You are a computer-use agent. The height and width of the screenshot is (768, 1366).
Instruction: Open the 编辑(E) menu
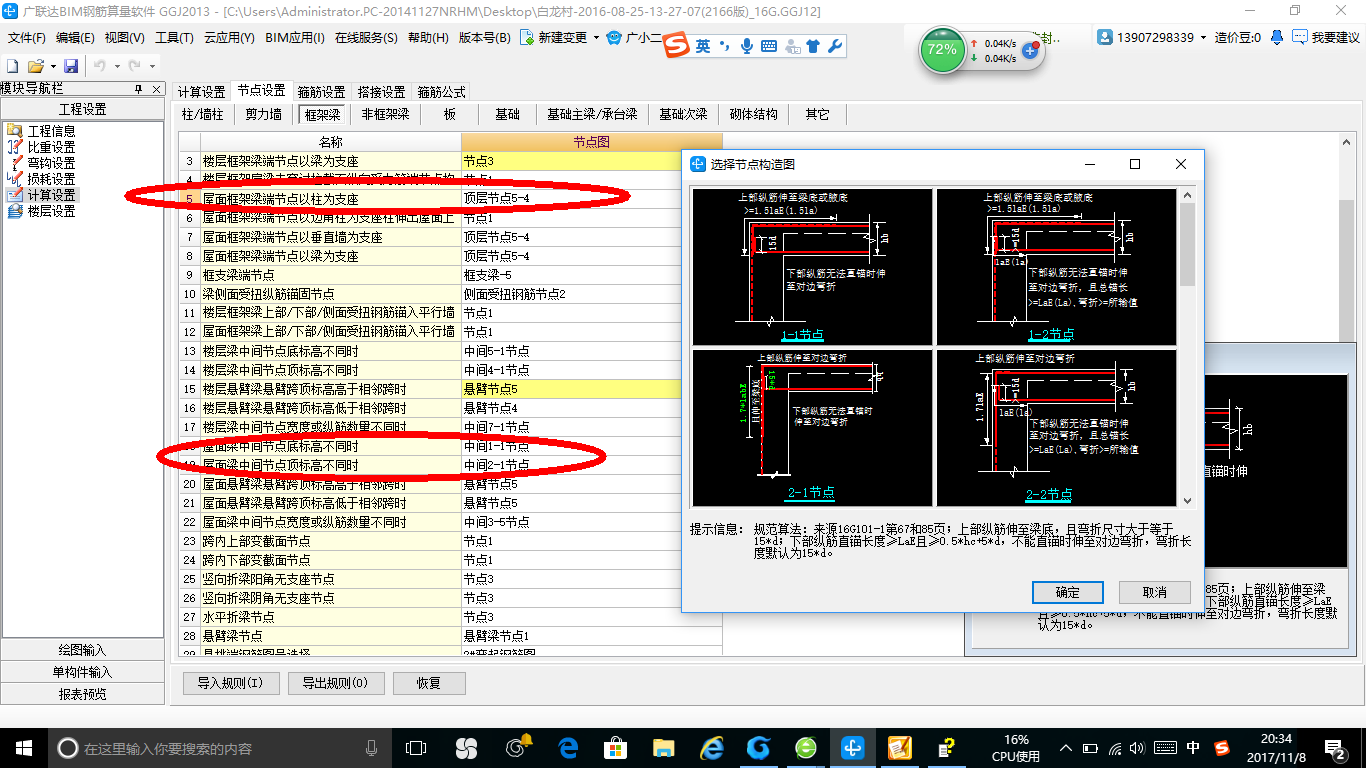click(x=75, y=38)
